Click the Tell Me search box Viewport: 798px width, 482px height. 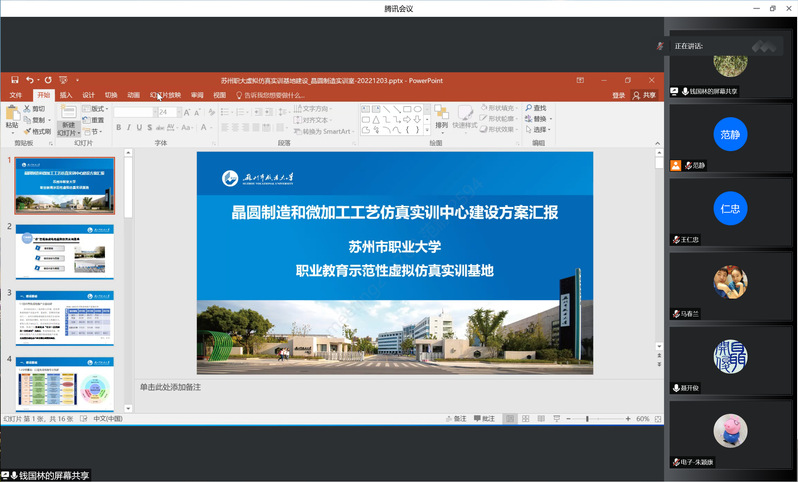pyautogui.click(x=270, y=95)
